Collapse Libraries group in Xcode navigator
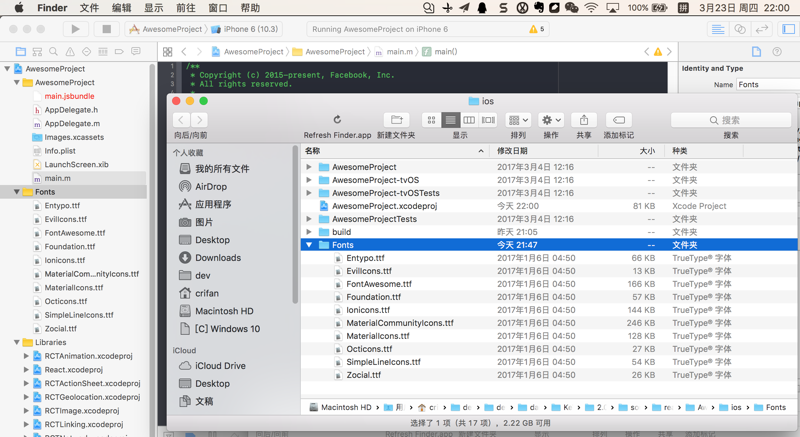 17,342
